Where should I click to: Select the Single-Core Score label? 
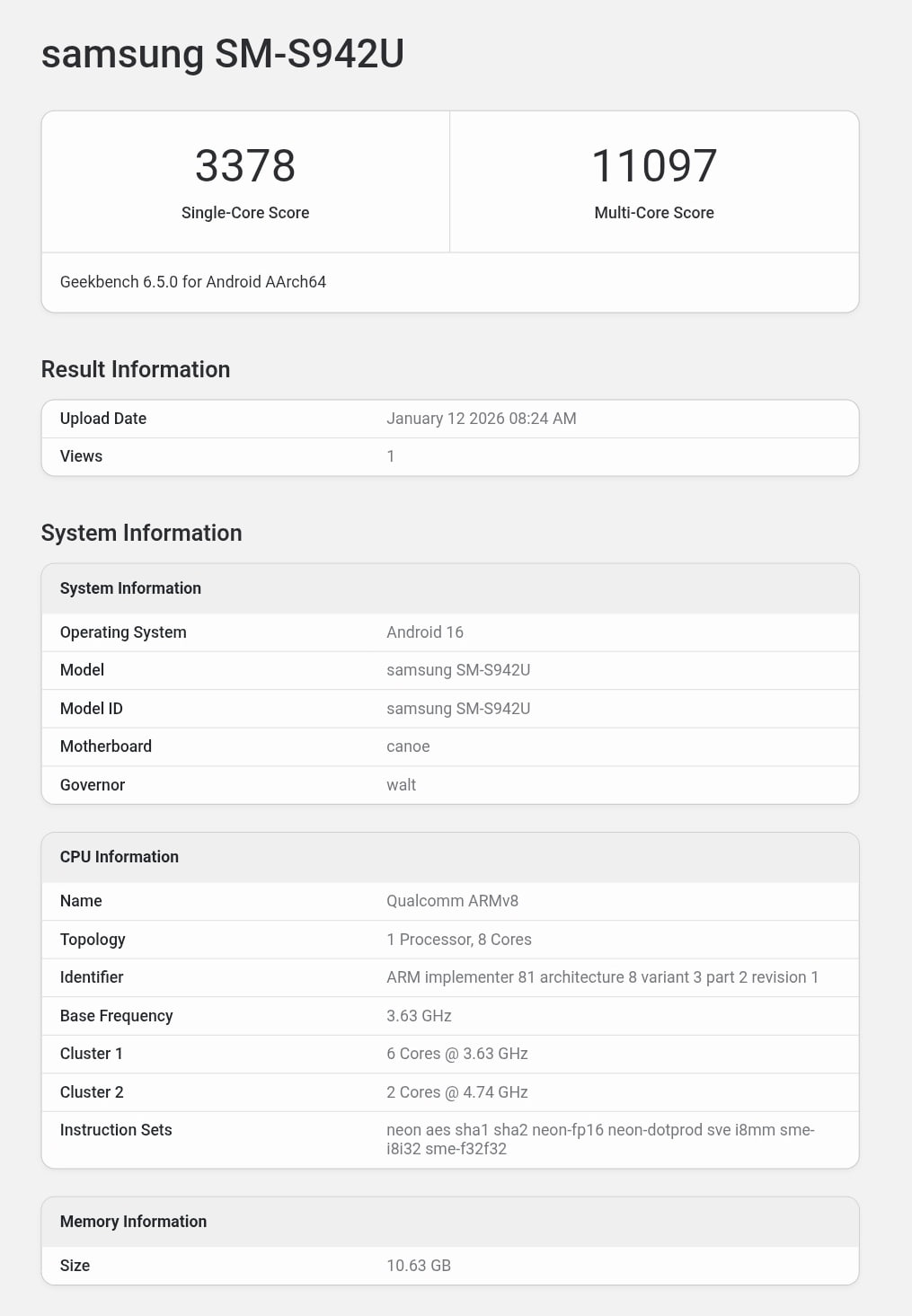coord(244,213)
